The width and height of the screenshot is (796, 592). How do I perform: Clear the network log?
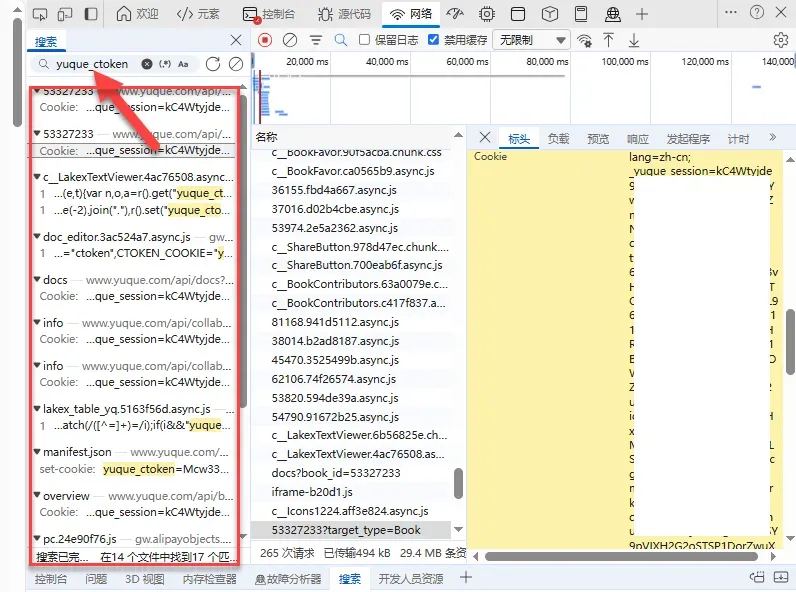coord(290,40)
